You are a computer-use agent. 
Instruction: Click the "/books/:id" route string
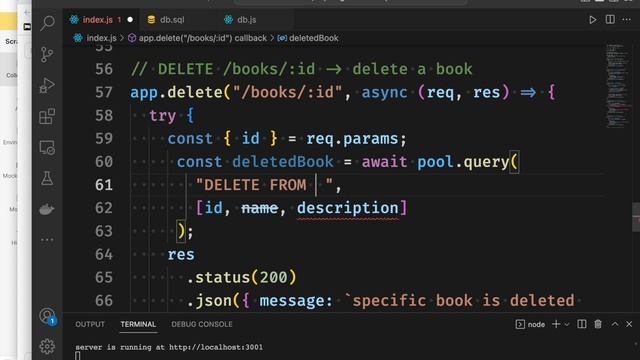287,92
